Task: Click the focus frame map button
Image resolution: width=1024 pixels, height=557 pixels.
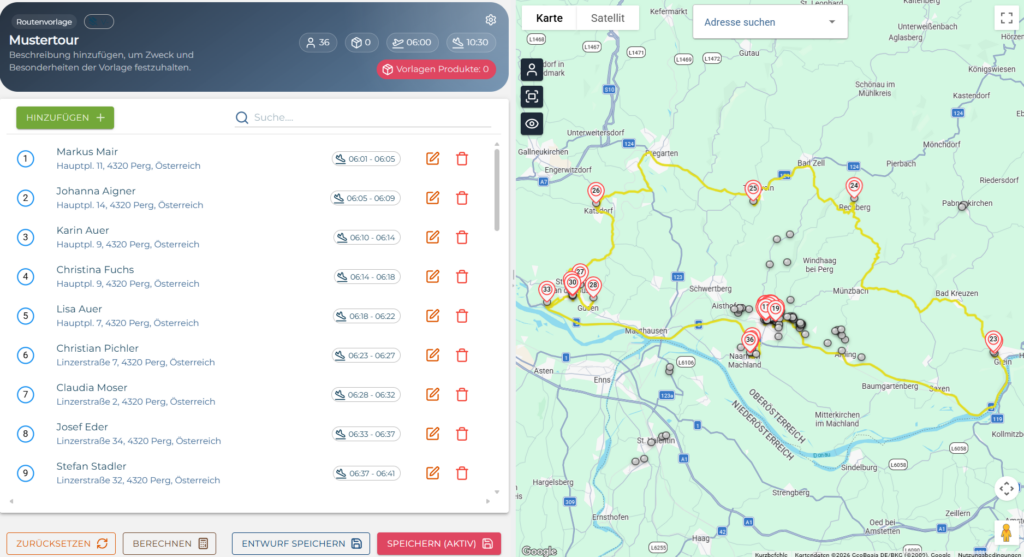Action: point(532,97)
